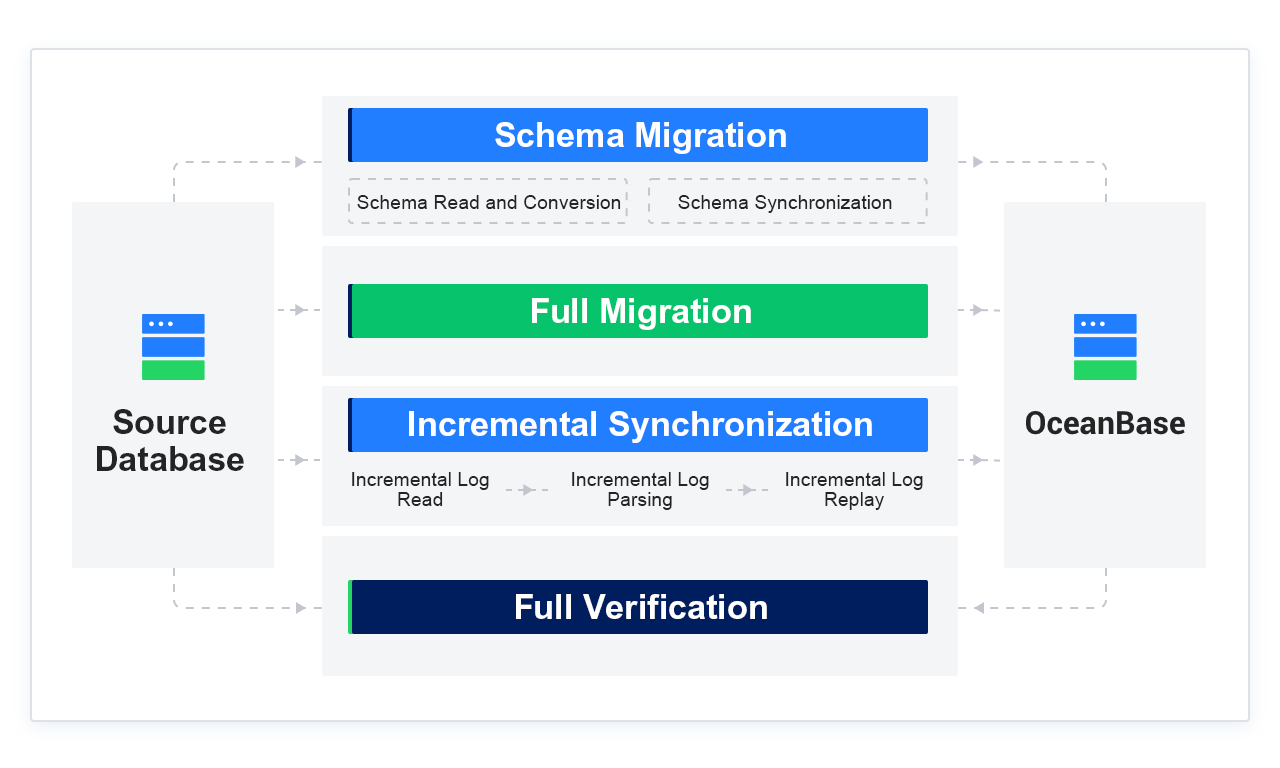The image size is (1280, 768).
Task: Click the Source Database server icon
Action: pos(173,347)
